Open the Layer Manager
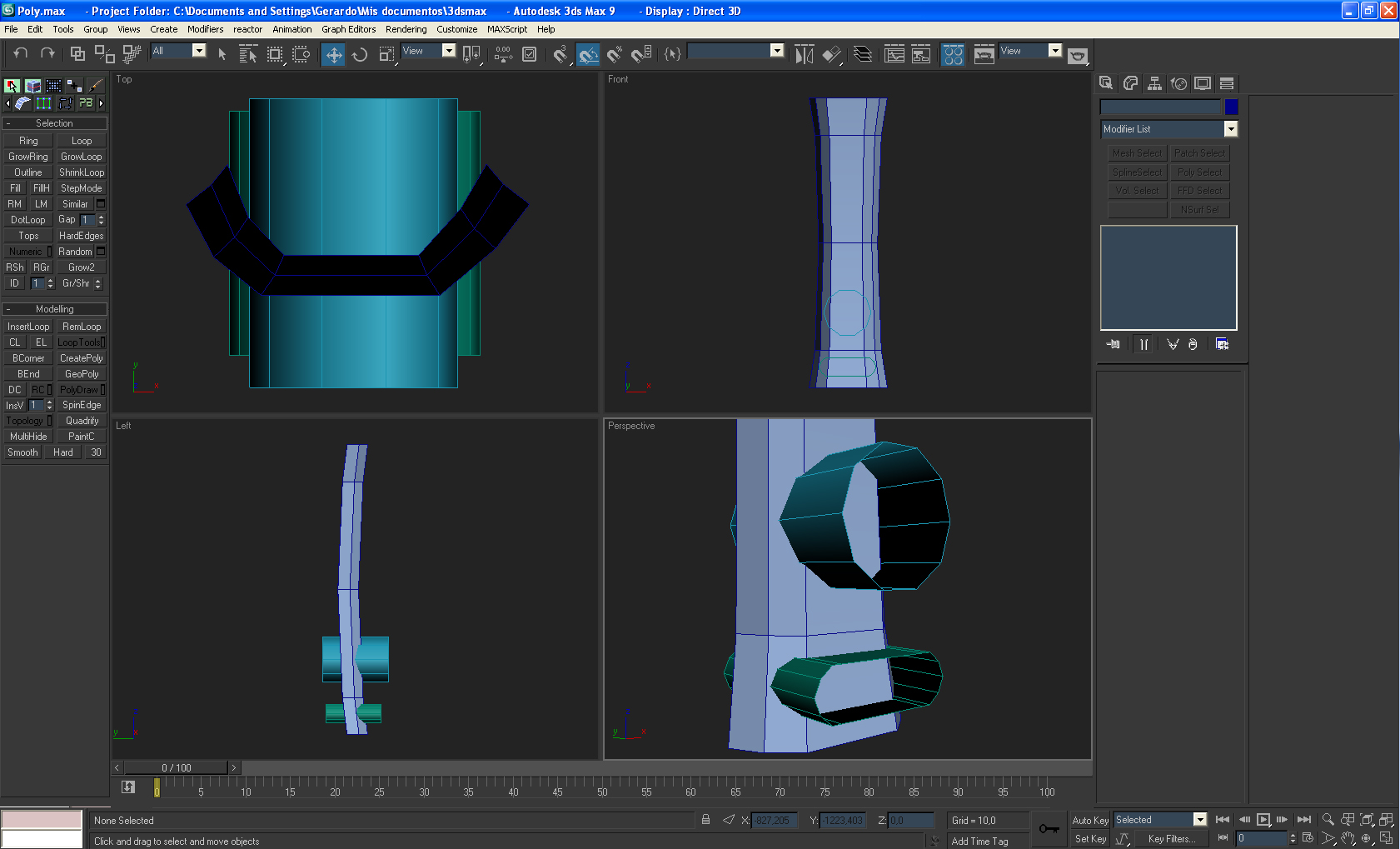This screenshot has width=1400, height=849. (863, 55)
